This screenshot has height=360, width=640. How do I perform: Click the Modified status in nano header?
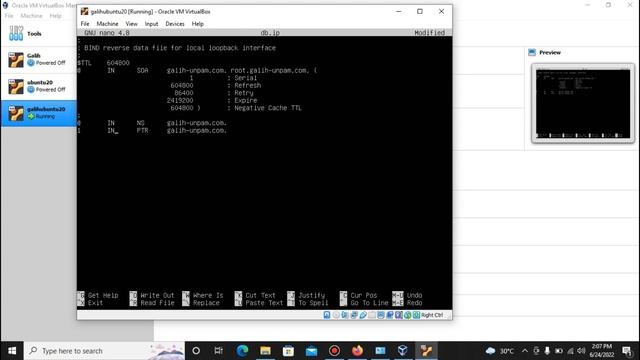pyautogui.click(x=429, y=33)
